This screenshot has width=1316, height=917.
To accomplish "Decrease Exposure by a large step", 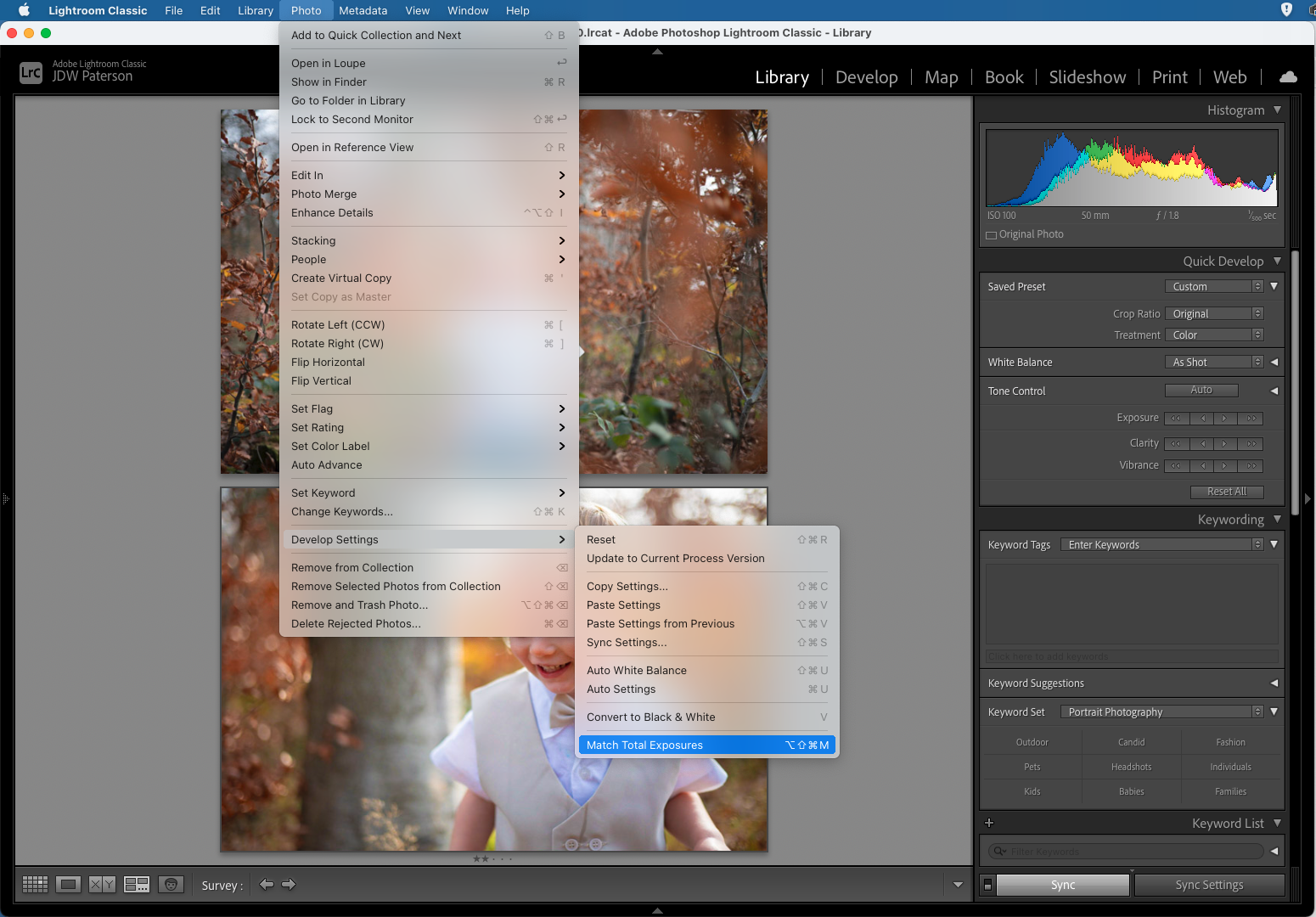I will click(1176, 419).
